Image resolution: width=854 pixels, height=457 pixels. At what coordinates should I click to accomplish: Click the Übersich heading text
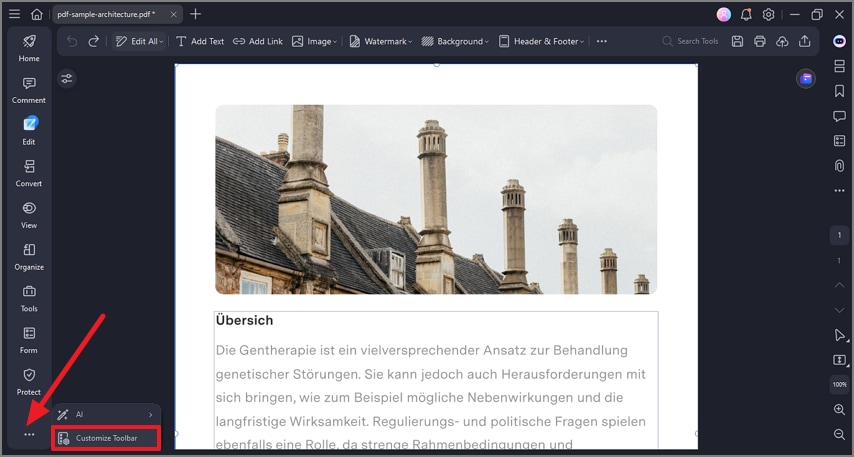tap(245, 320)
